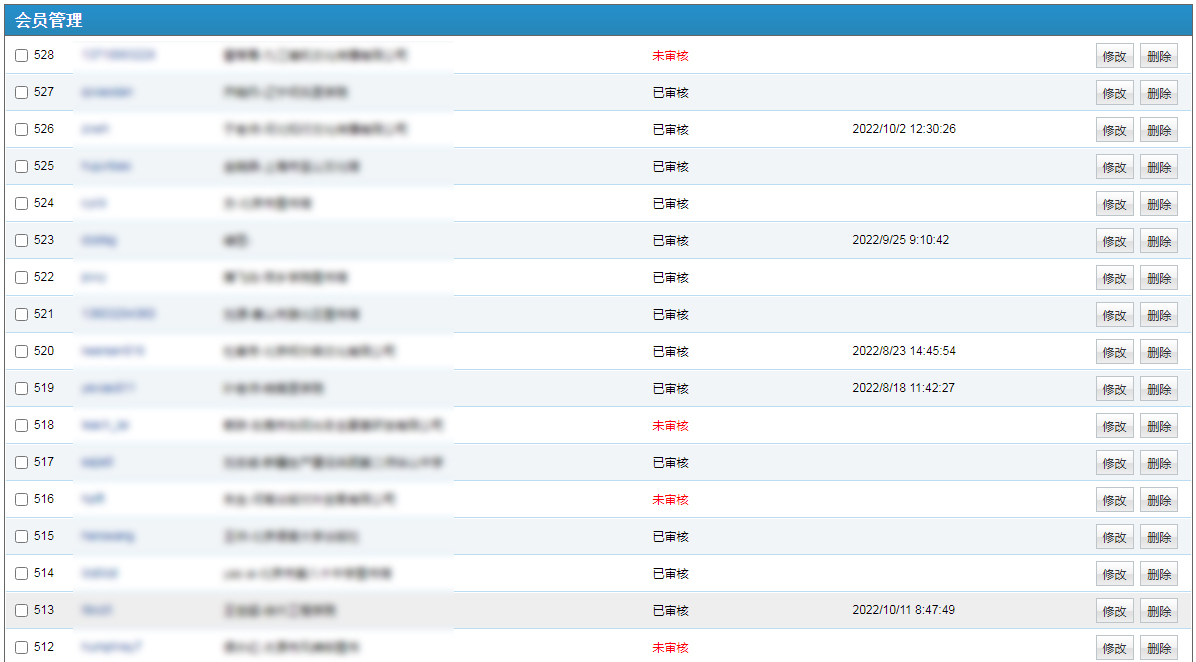The width and height of the screenshot is (1196, 662).
Task: Tick the checkbox for member 520
Action: pyautogui.click(x=22, y=352)
